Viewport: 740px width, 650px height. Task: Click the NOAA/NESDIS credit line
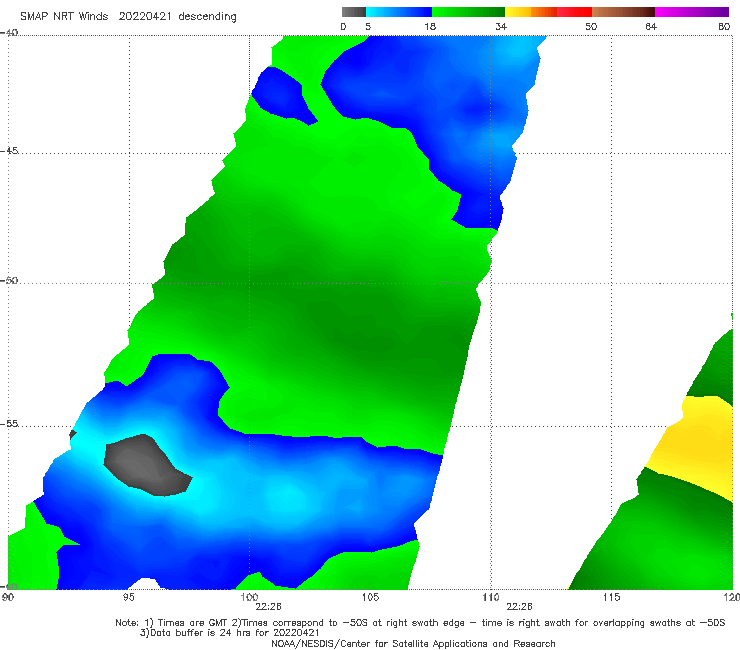tap(413, 644)
